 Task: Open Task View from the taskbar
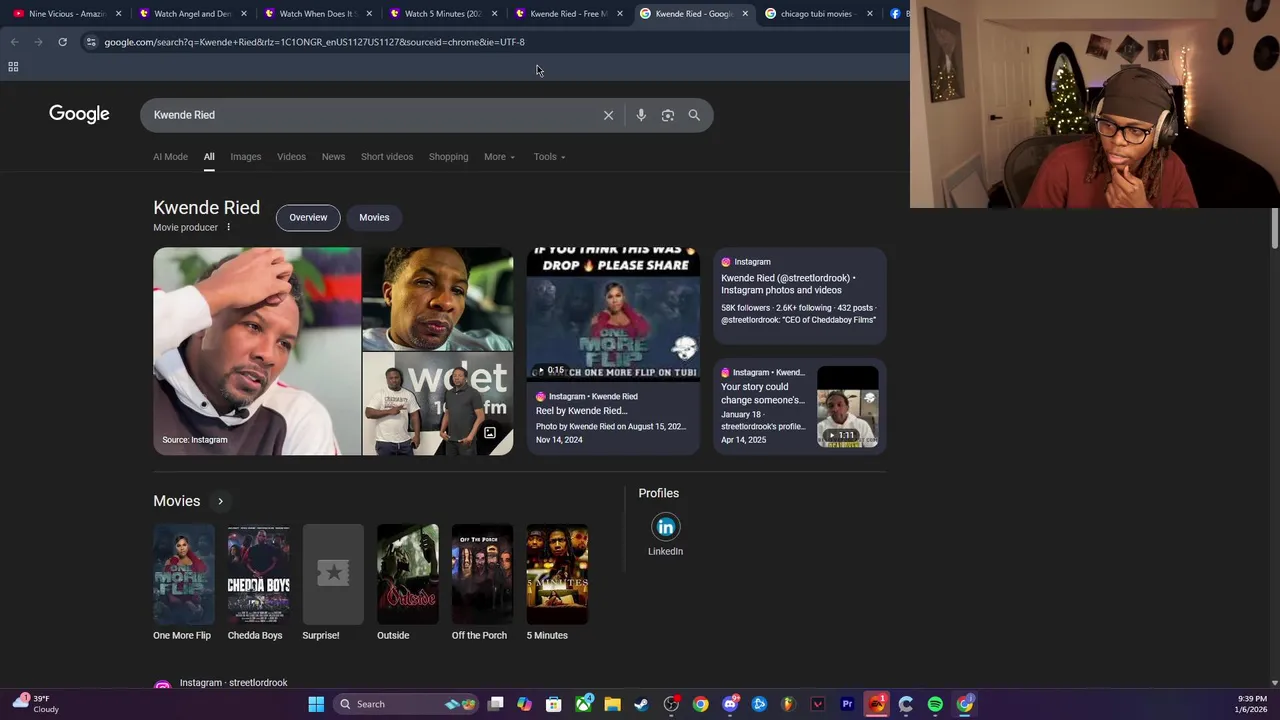click(x=495, y=704)
